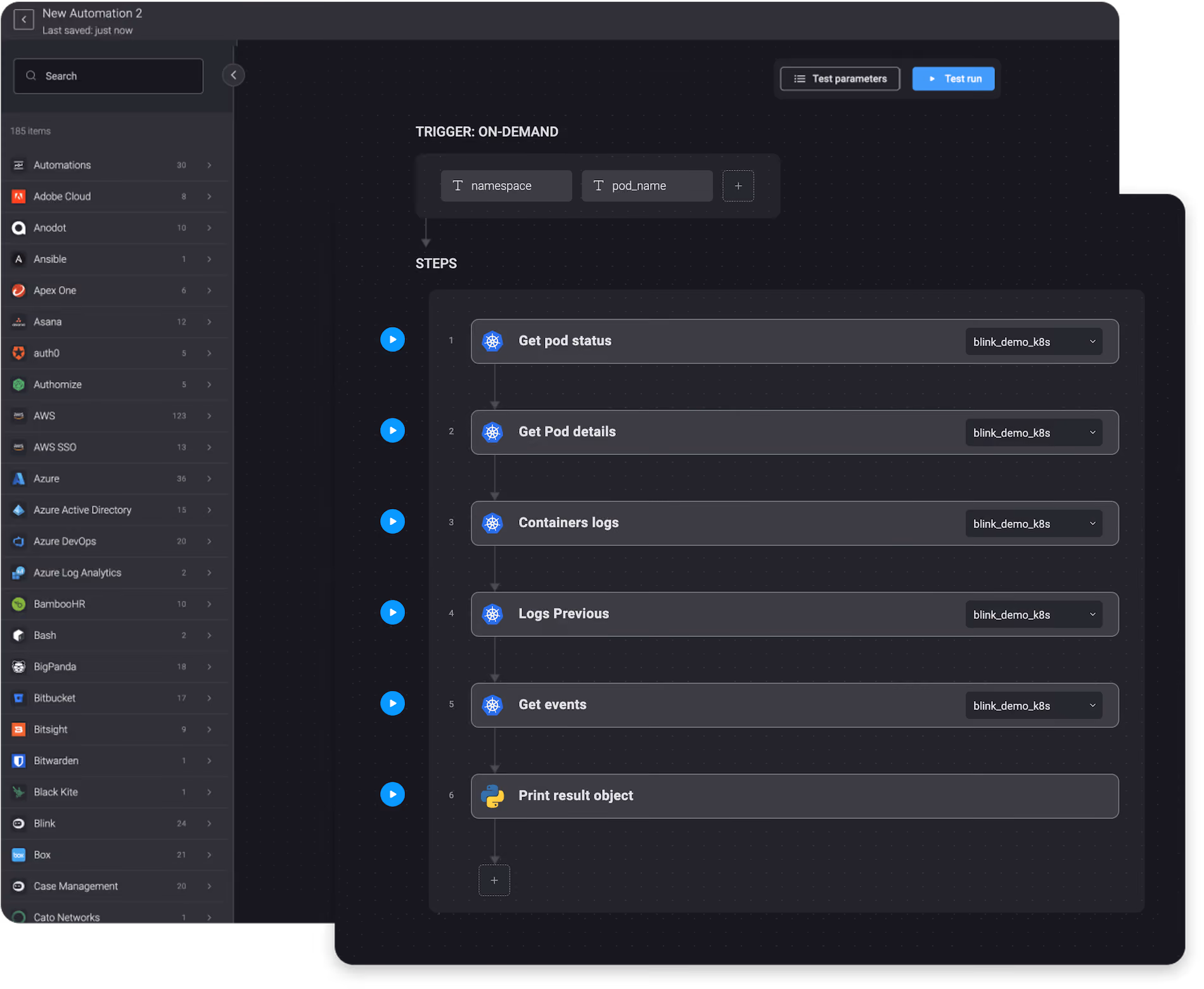
Task: Select the pod_name parameter chip
Action: coord(647,186)
